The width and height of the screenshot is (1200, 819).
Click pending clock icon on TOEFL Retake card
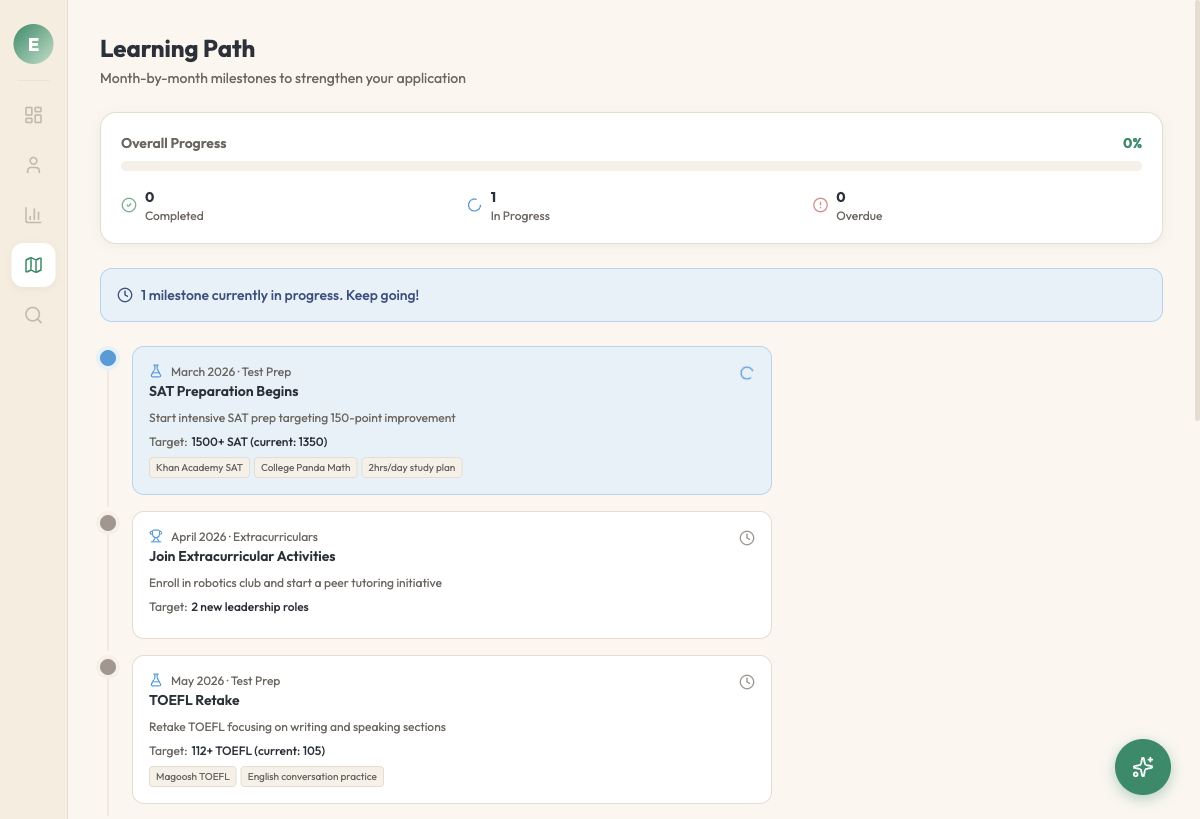pyautogui.click(x=746, y=682)
